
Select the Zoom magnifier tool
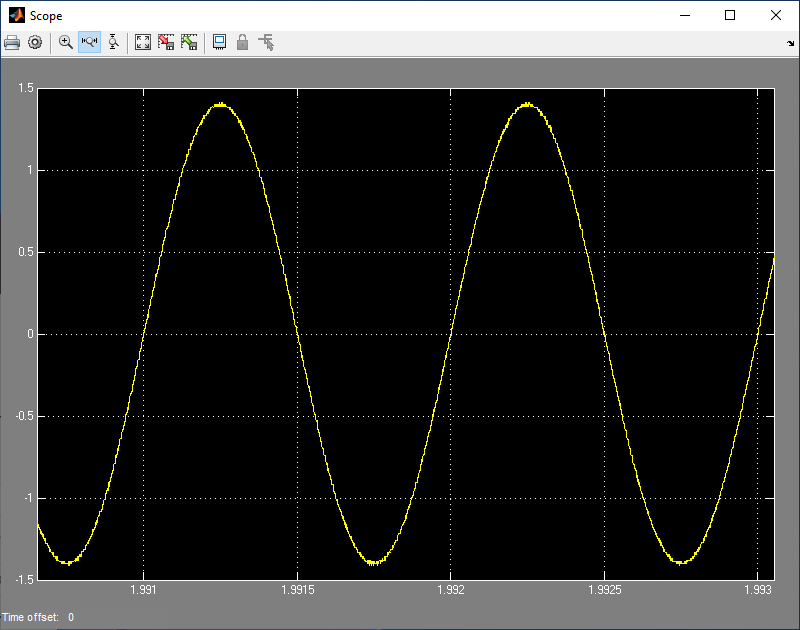[x=66, y=43]
